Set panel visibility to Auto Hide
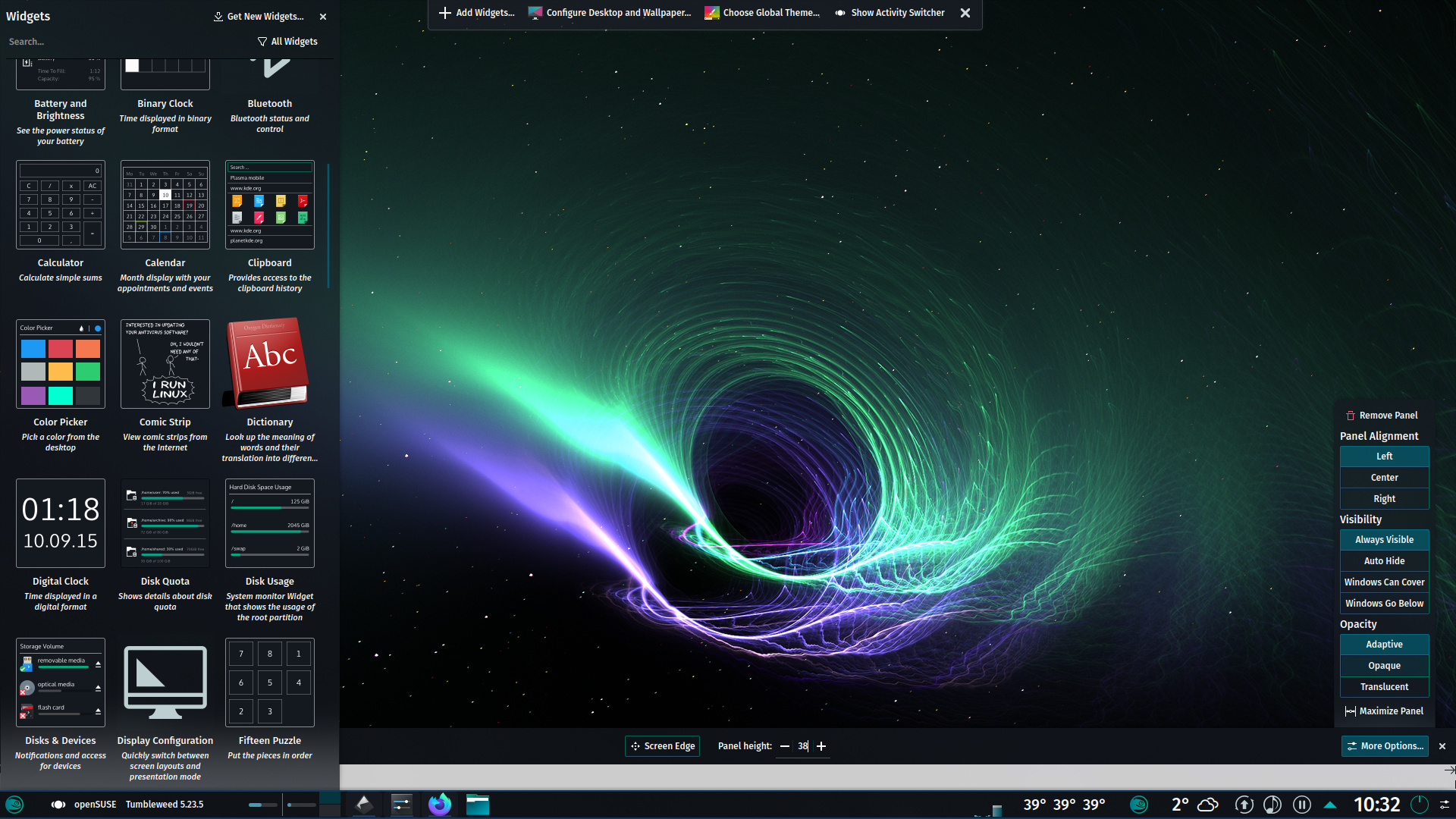 [1385, 561]
